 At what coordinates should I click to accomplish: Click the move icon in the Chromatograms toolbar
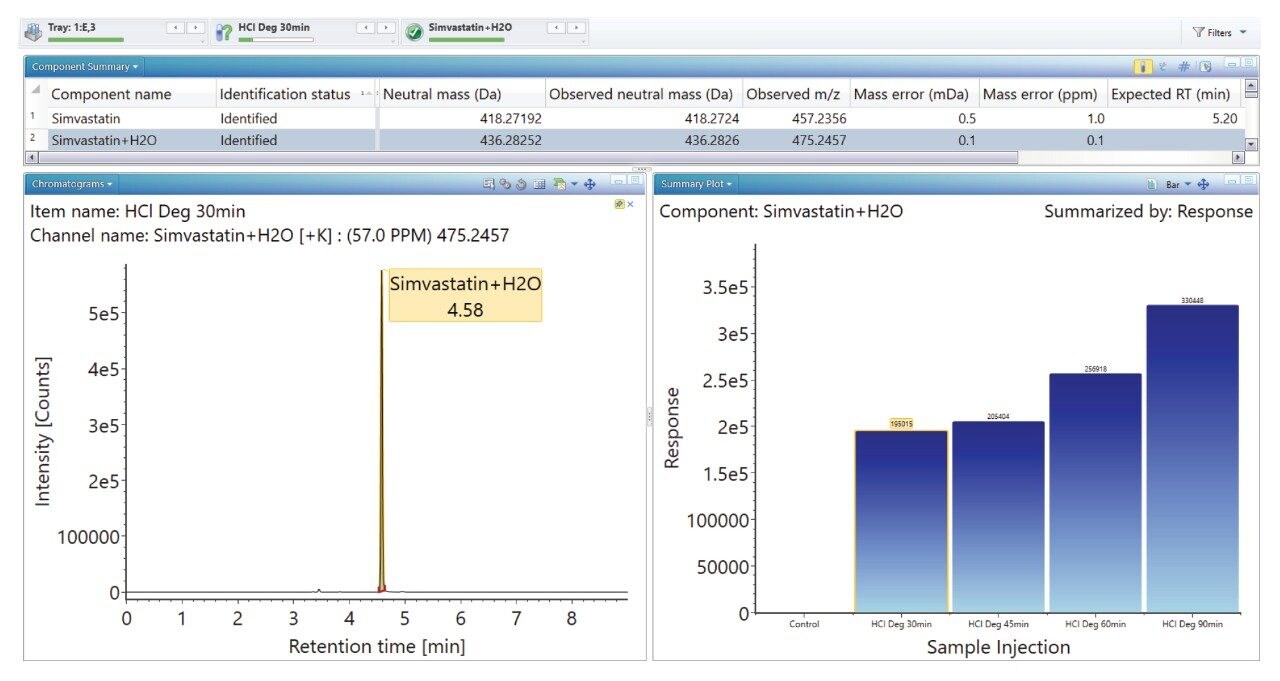tap(590, 184)
